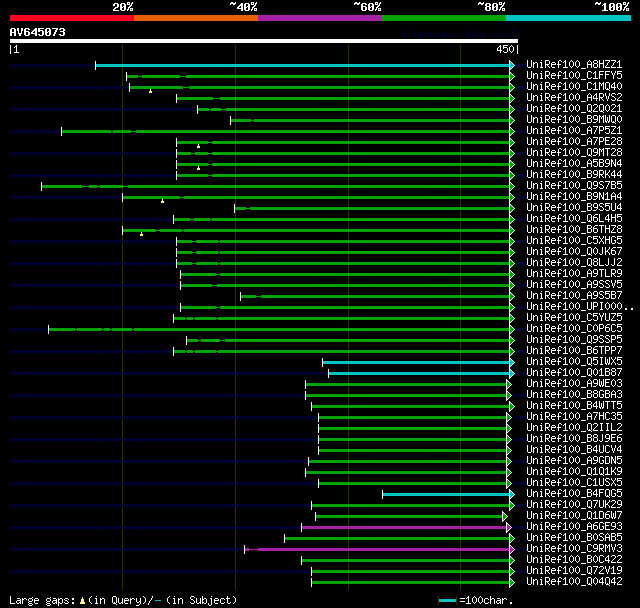Select the UniRef100_B9MWQ0 hit
The image size is (640, 608).
point(574,120)
